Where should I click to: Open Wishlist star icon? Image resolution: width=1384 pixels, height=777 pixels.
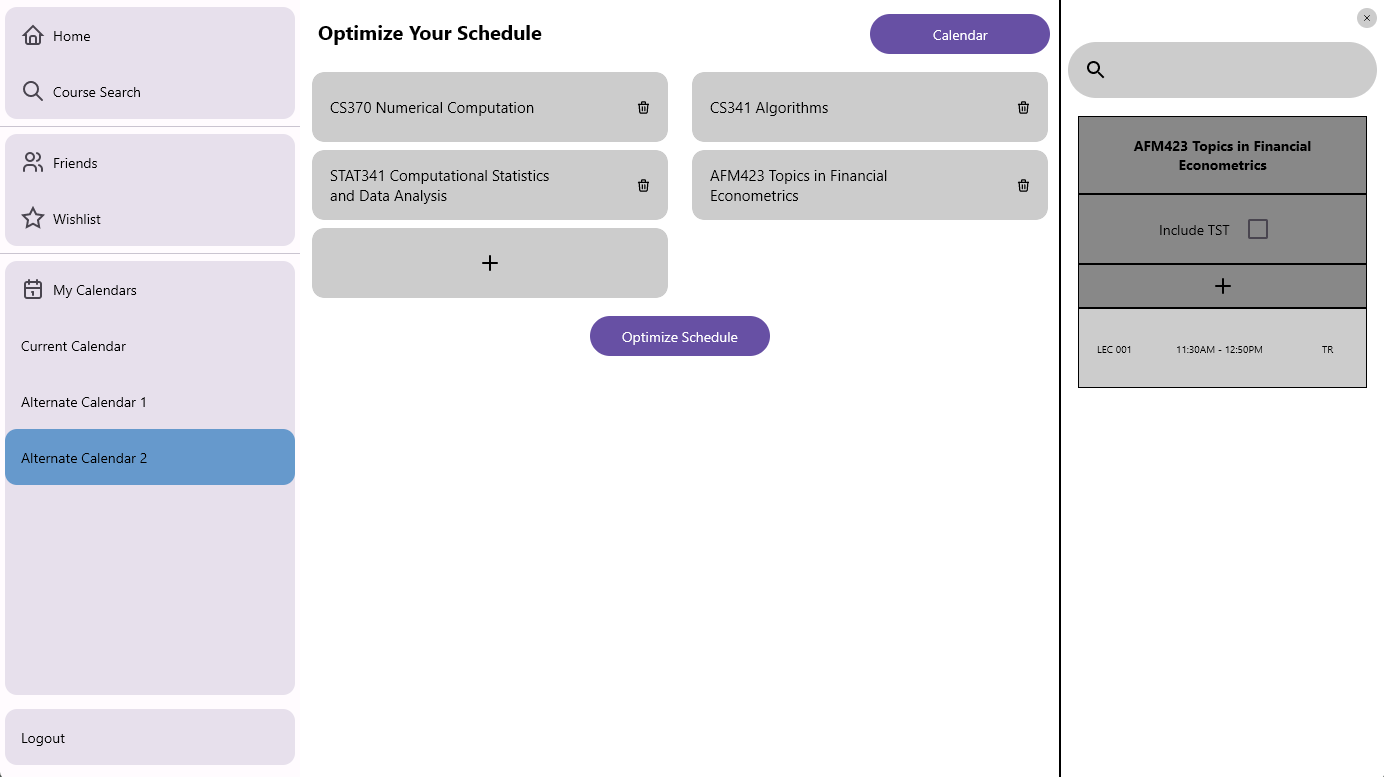pos(33,219)
